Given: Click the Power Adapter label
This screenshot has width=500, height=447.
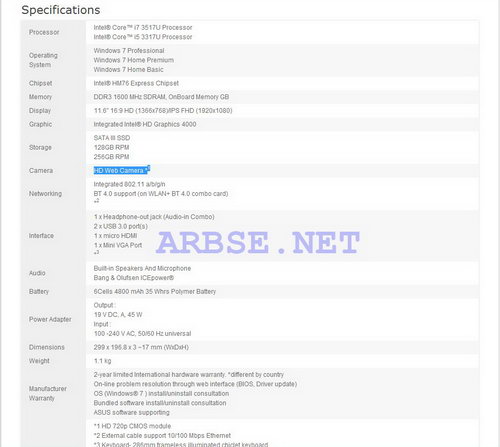Looking at the screenshot, I should tap(50, 319).
